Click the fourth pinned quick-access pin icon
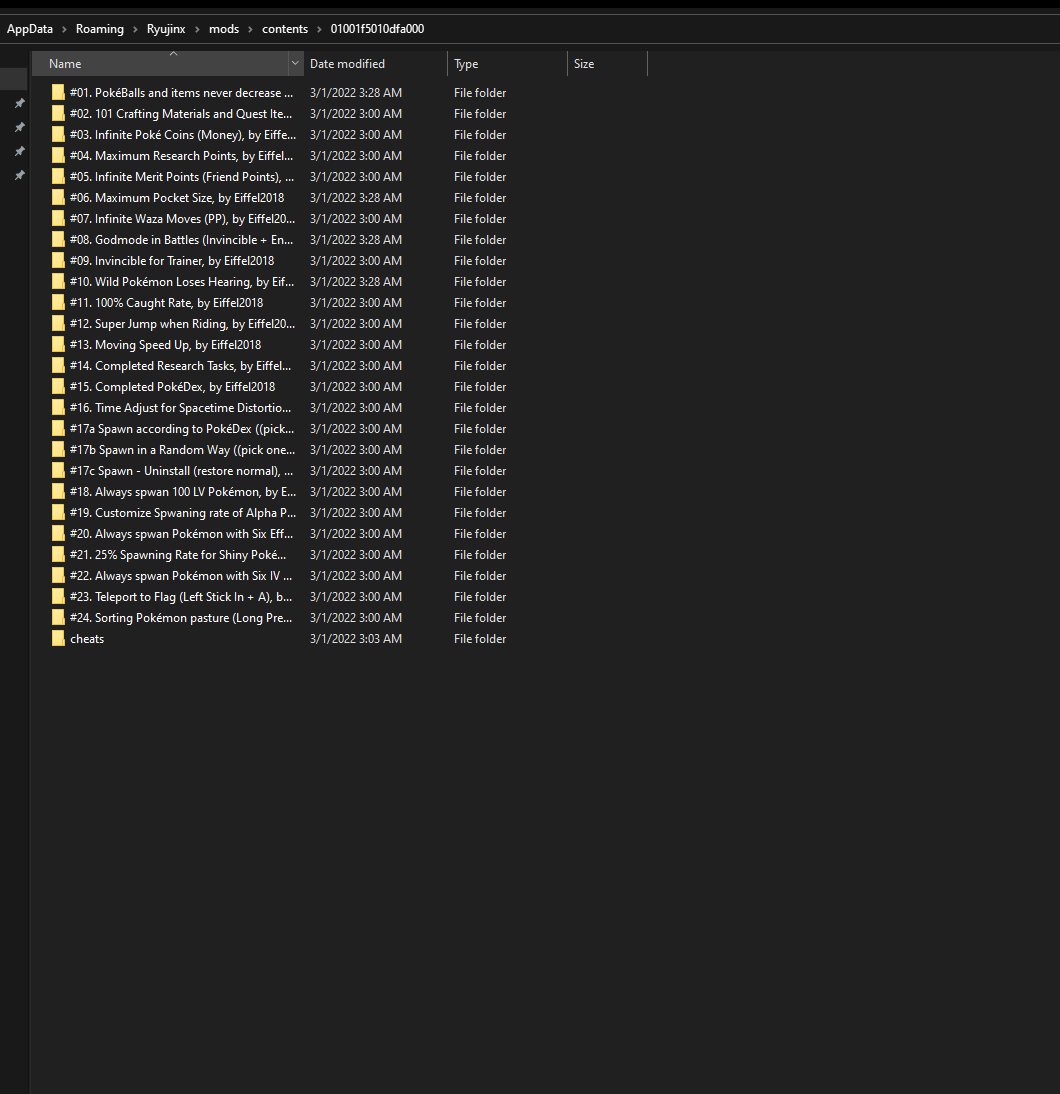This screenshot has height=1094, width=1060. click(20, 175)
